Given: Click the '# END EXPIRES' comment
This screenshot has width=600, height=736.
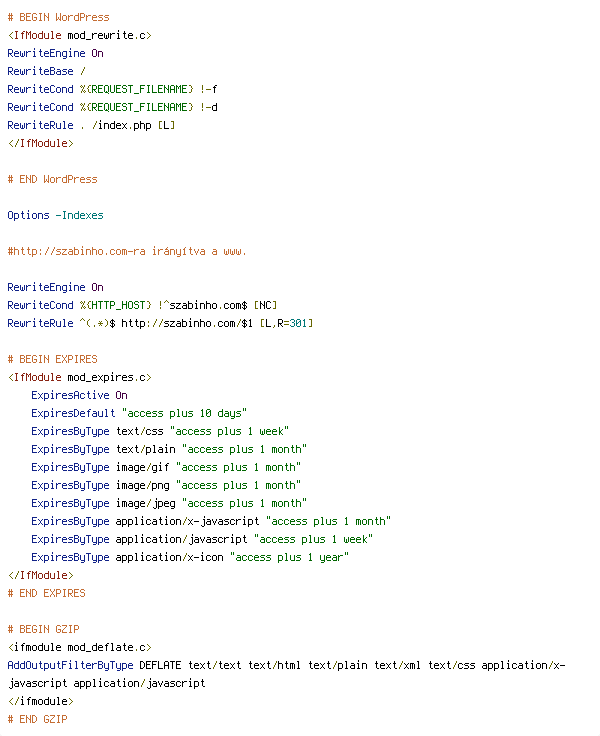Looking at the screenshot, I should 46,593.
